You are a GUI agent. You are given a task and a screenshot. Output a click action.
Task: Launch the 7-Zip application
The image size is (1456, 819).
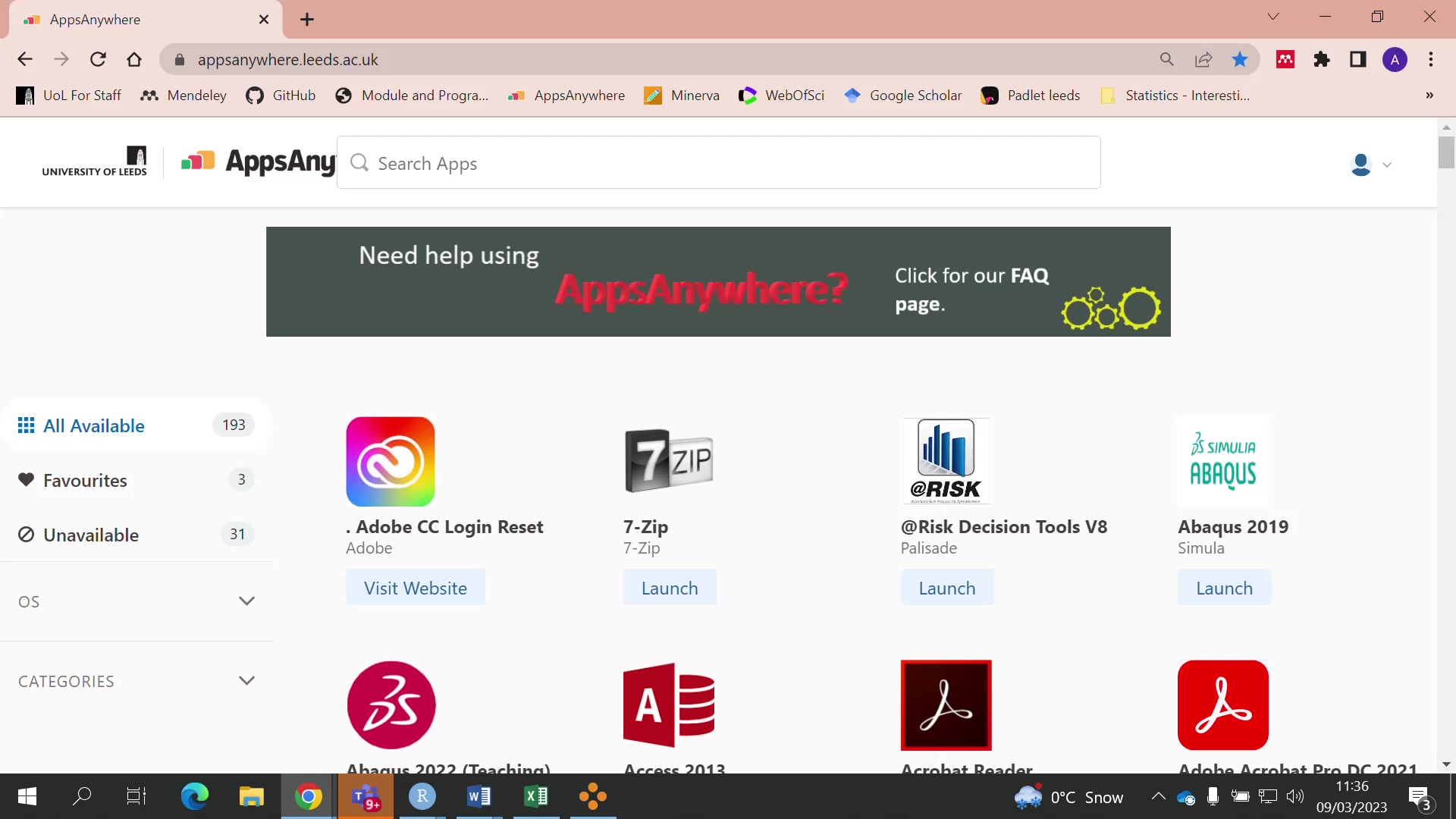[x=669, y=588]
